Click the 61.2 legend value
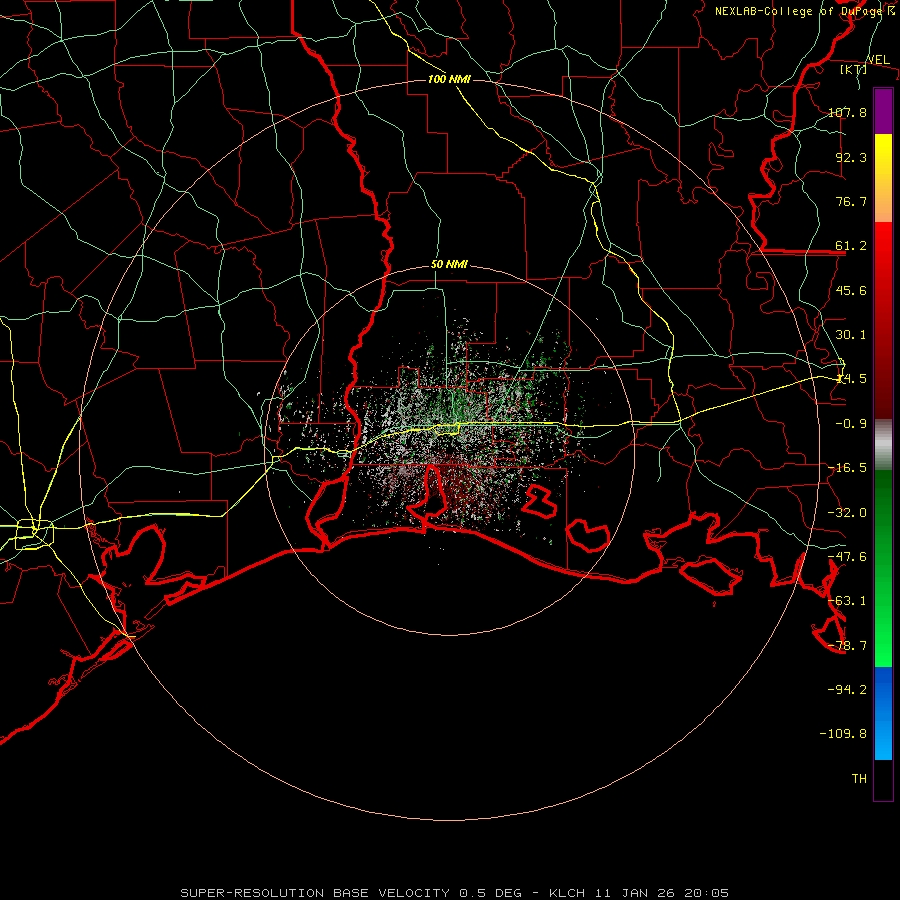Viewport: 900px width, 900px height. click(x=851, y=246)
